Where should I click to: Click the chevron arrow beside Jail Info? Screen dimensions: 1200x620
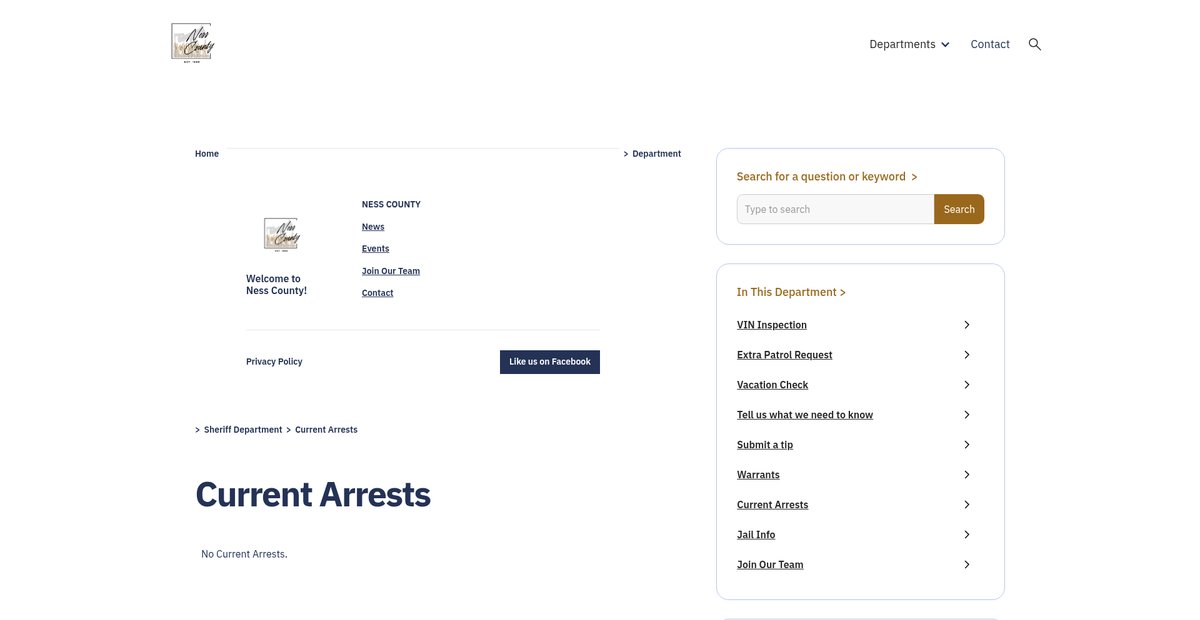click(x=967, y=535)
